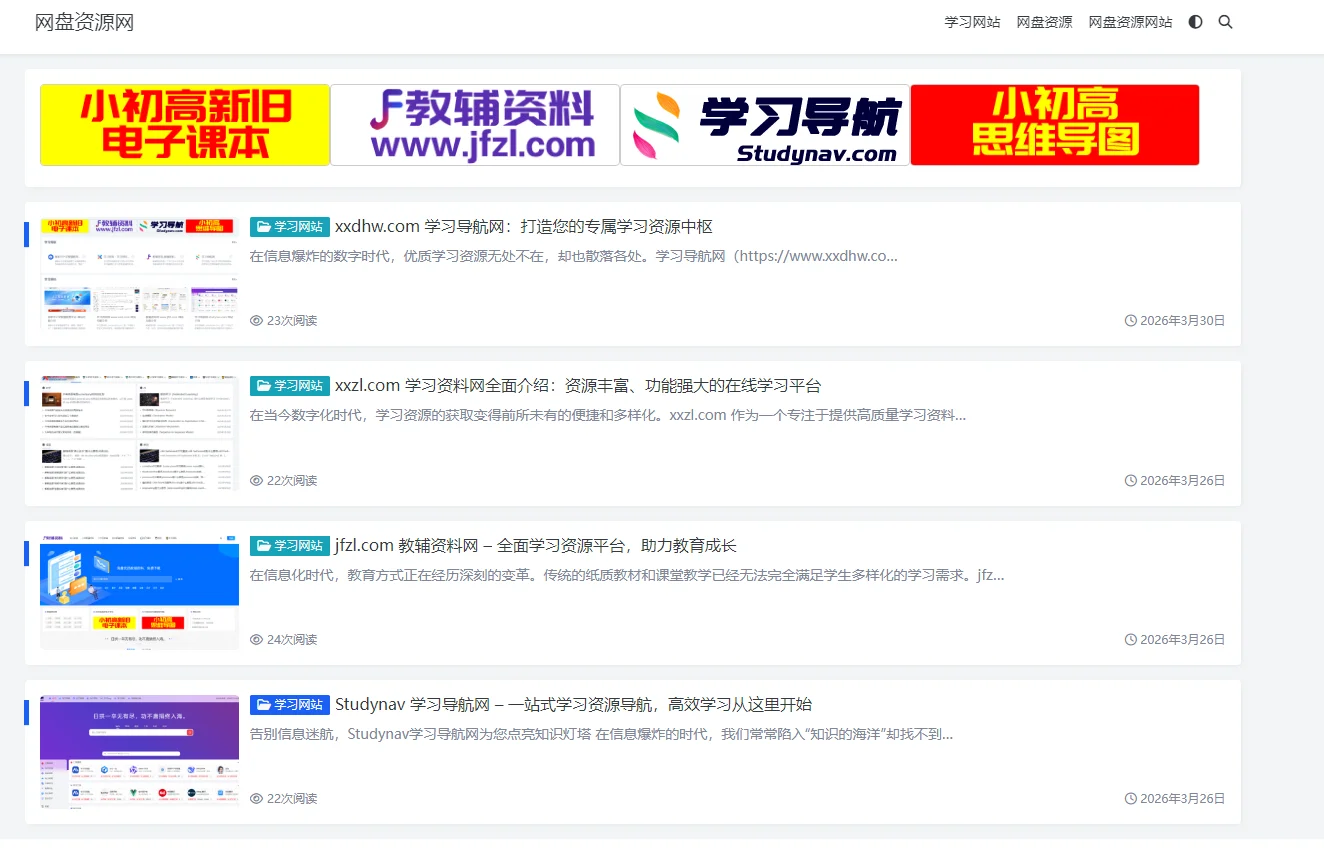Click the clock icon beside 2026年3月30日
1324x862 pixels.
point(1131,320)
